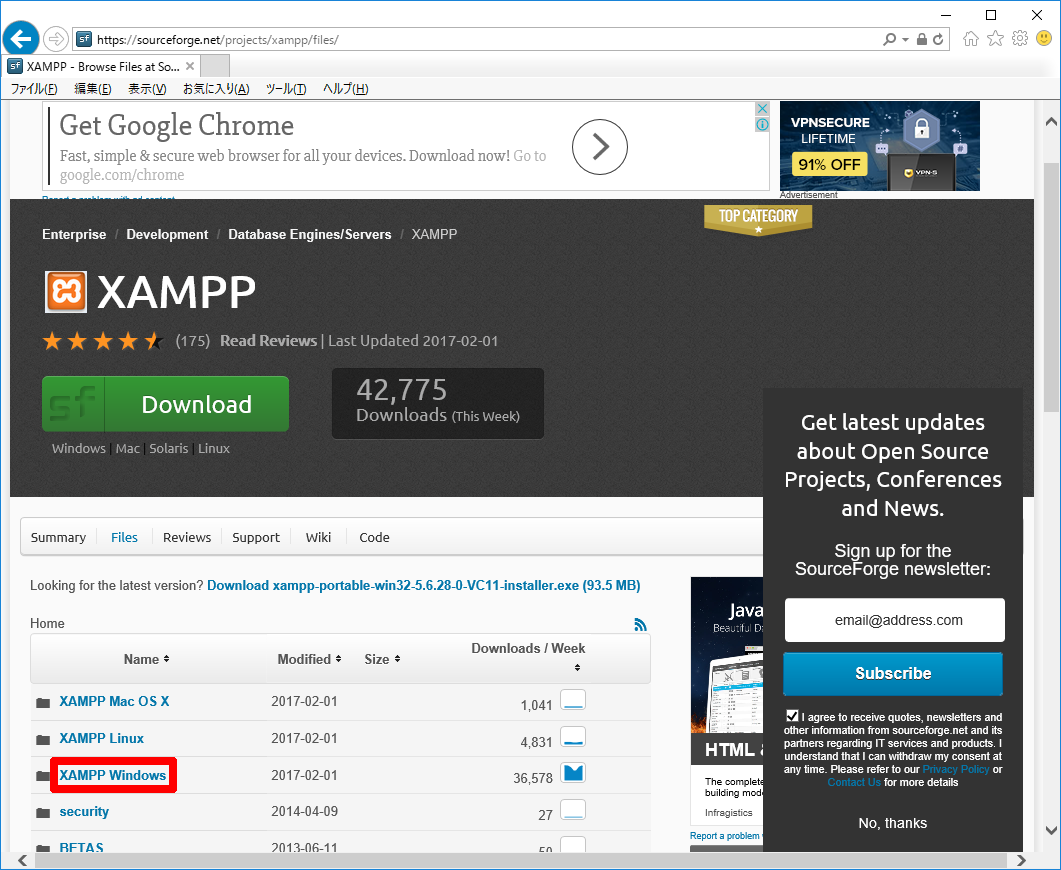Open the お気に入り(A) menu
Image resolution: width=1061 pixels, height=870 pixels.
(215, 89)
